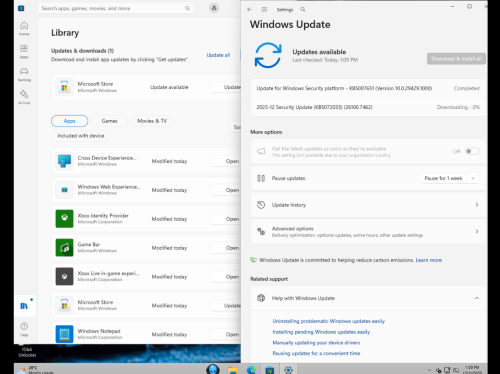Click the Store search input field
The image size is (500, 374).
(115, 8)
